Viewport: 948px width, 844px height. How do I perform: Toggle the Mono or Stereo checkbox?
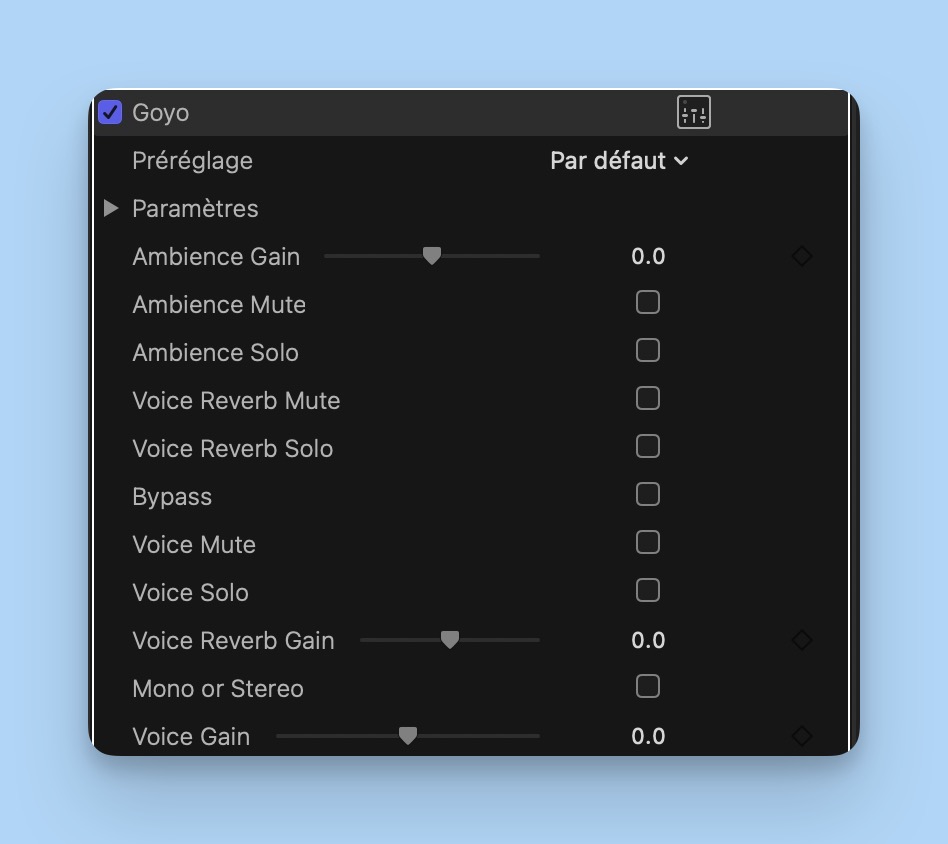(x=648, y=686)
